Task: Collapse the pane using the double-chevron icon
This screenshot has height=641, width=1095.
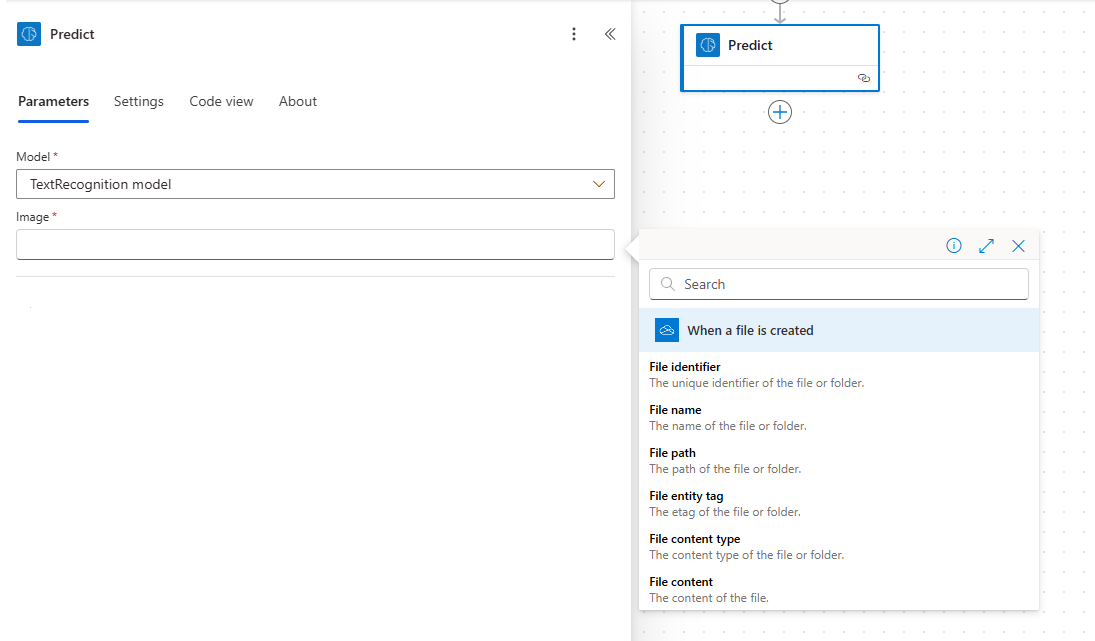Action: pos(610,33)
